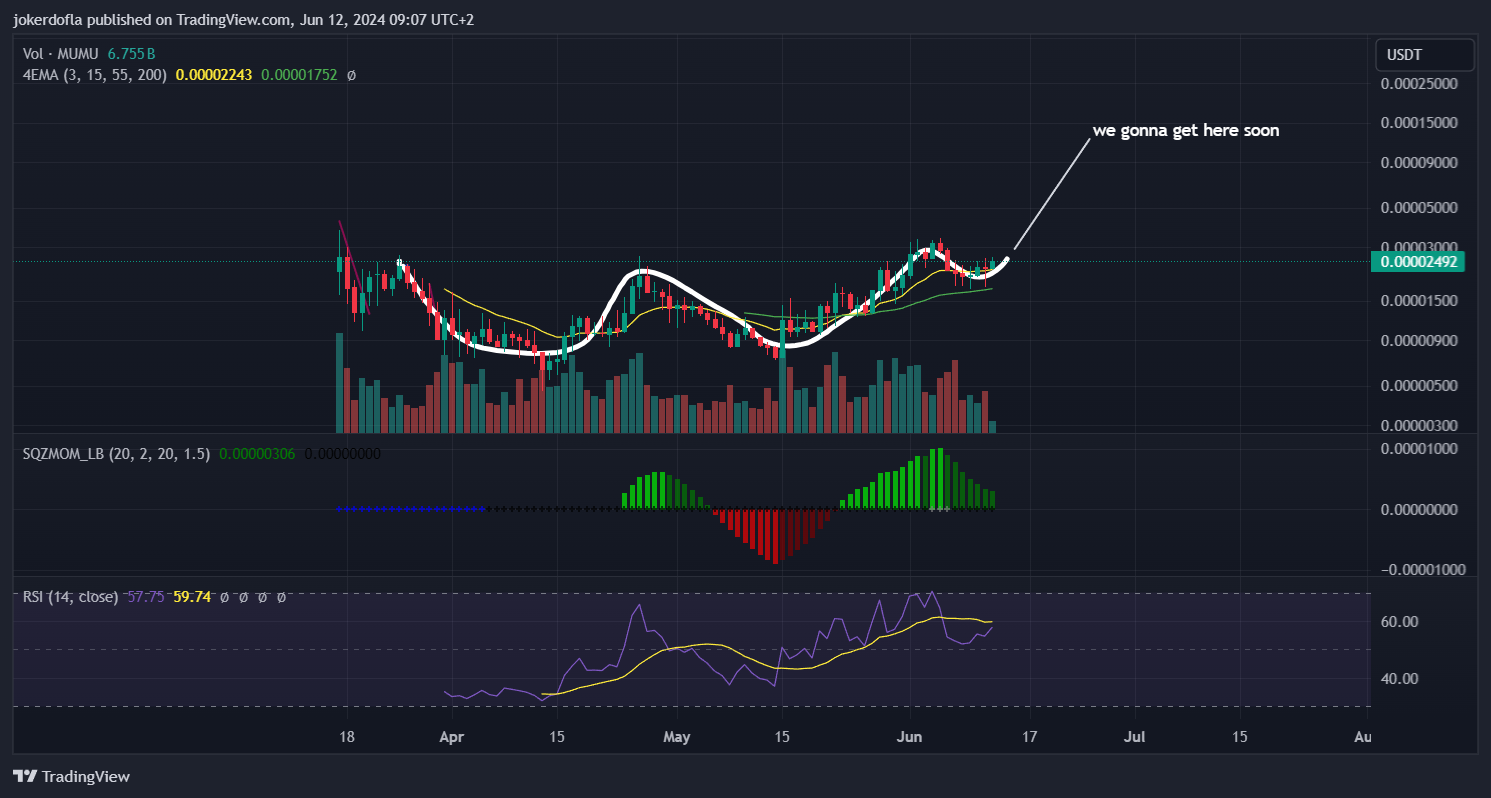Click the 40.00 RSI axis label
The image size is (1491, 798).
coord(1399,679)
